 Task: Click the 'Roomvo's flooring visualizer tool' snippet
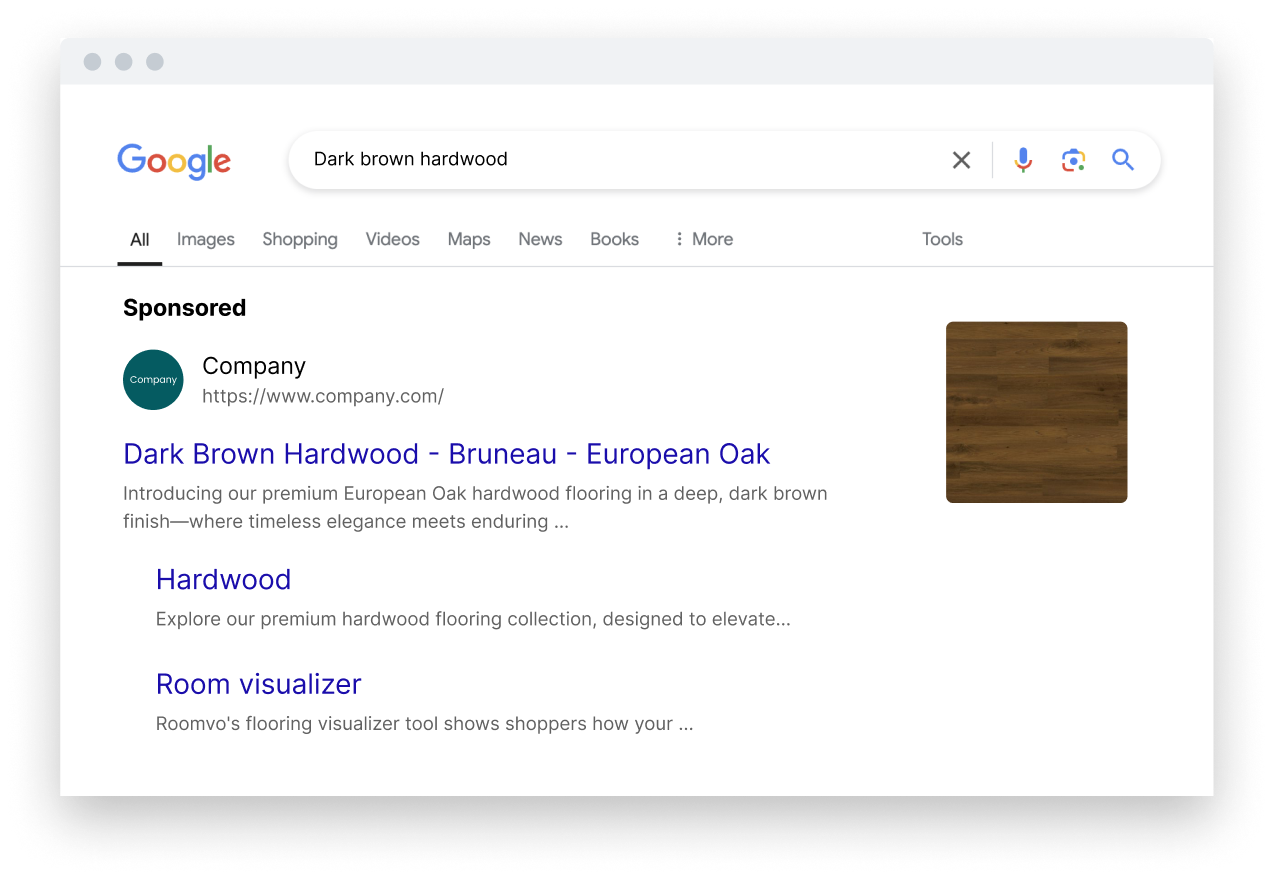pos(424,724)
